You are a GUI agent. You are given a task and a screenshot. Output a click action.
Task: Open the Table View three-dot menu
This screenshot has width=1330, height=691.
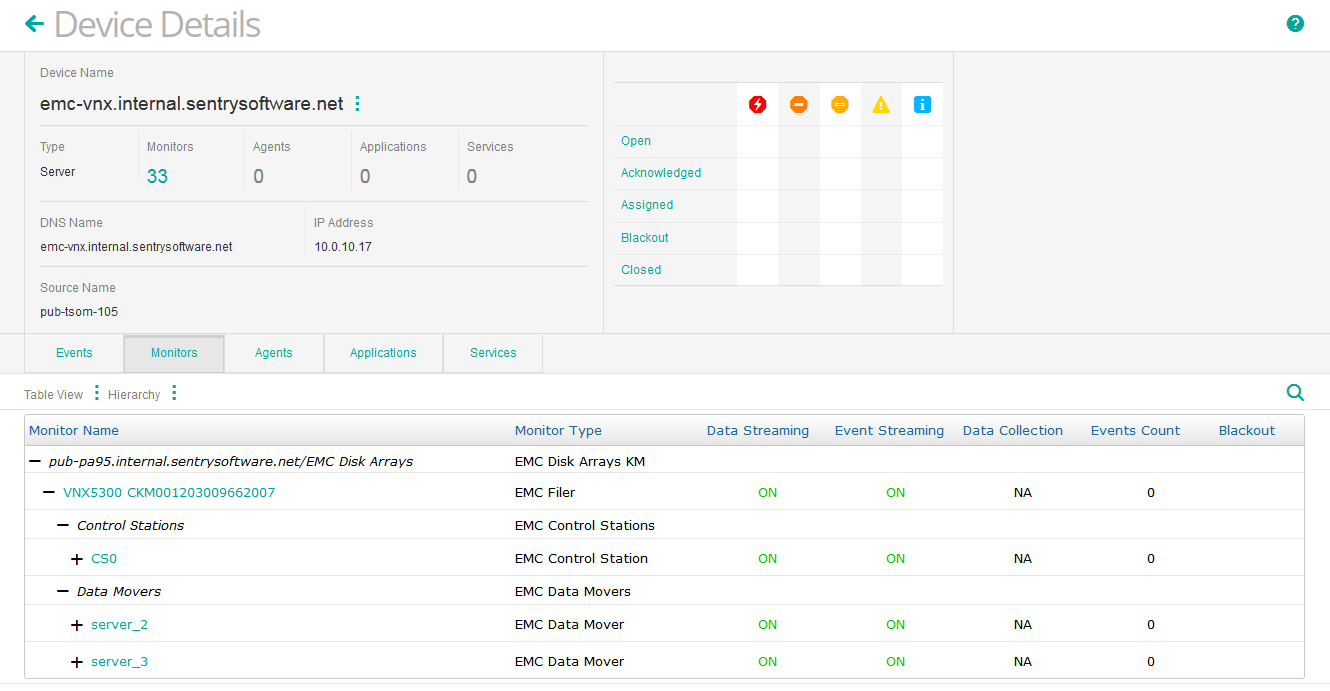click(x=95, y=394)
